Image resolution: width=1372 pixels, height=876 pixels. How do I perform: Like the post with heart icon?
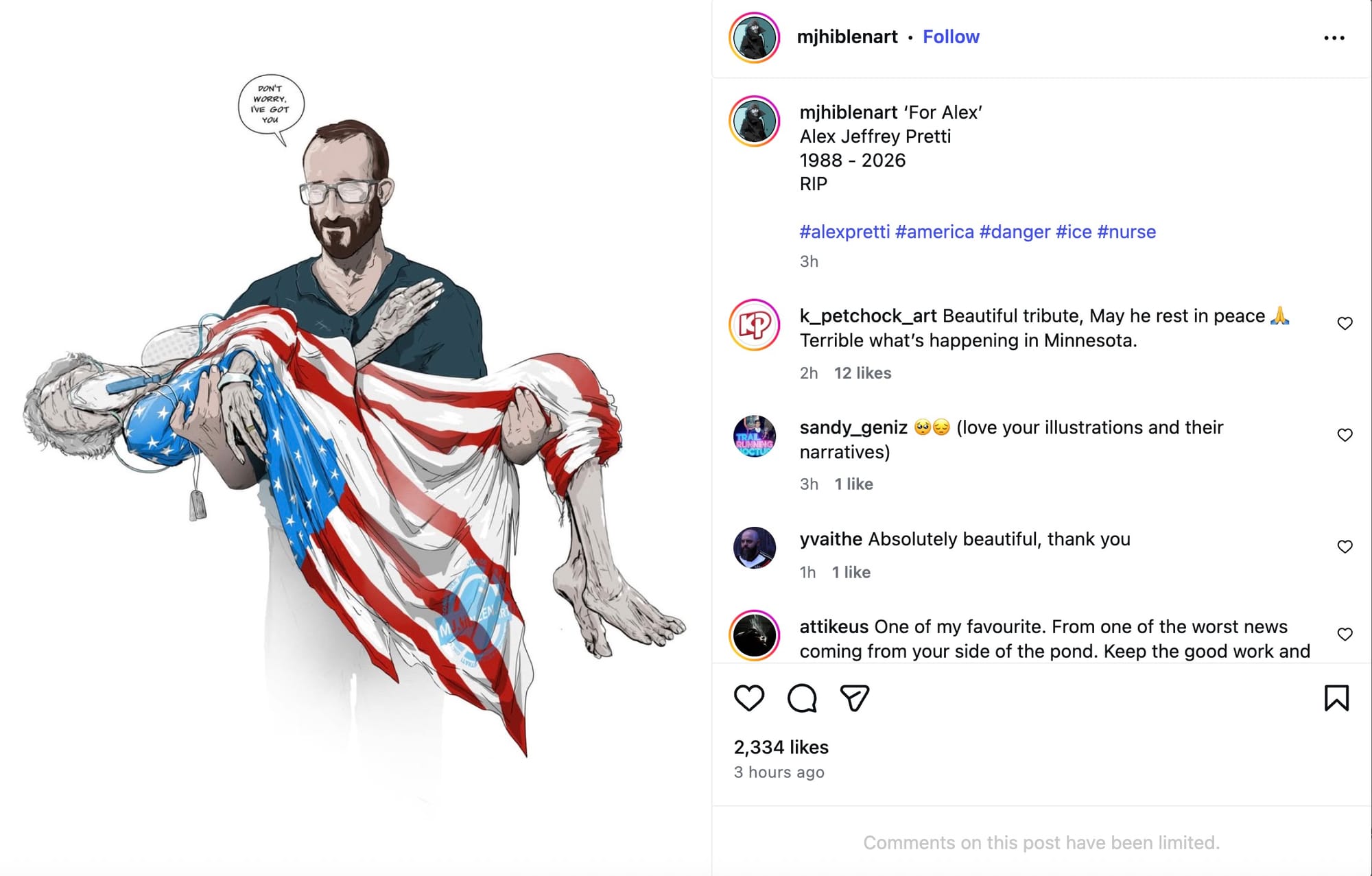pos(748,698)
